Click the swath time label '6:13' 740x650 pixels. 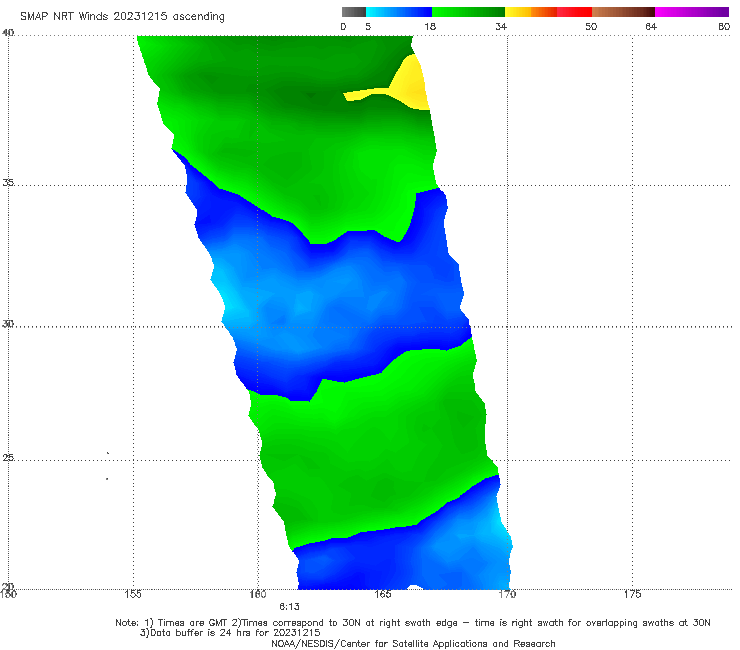pos(289,607)
